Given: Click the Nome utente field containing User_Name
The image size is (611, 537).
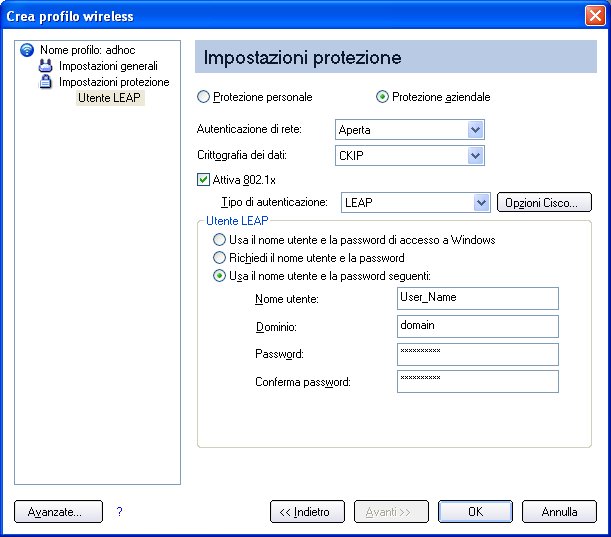Looking at the screenshot, I should click(478, 299).
